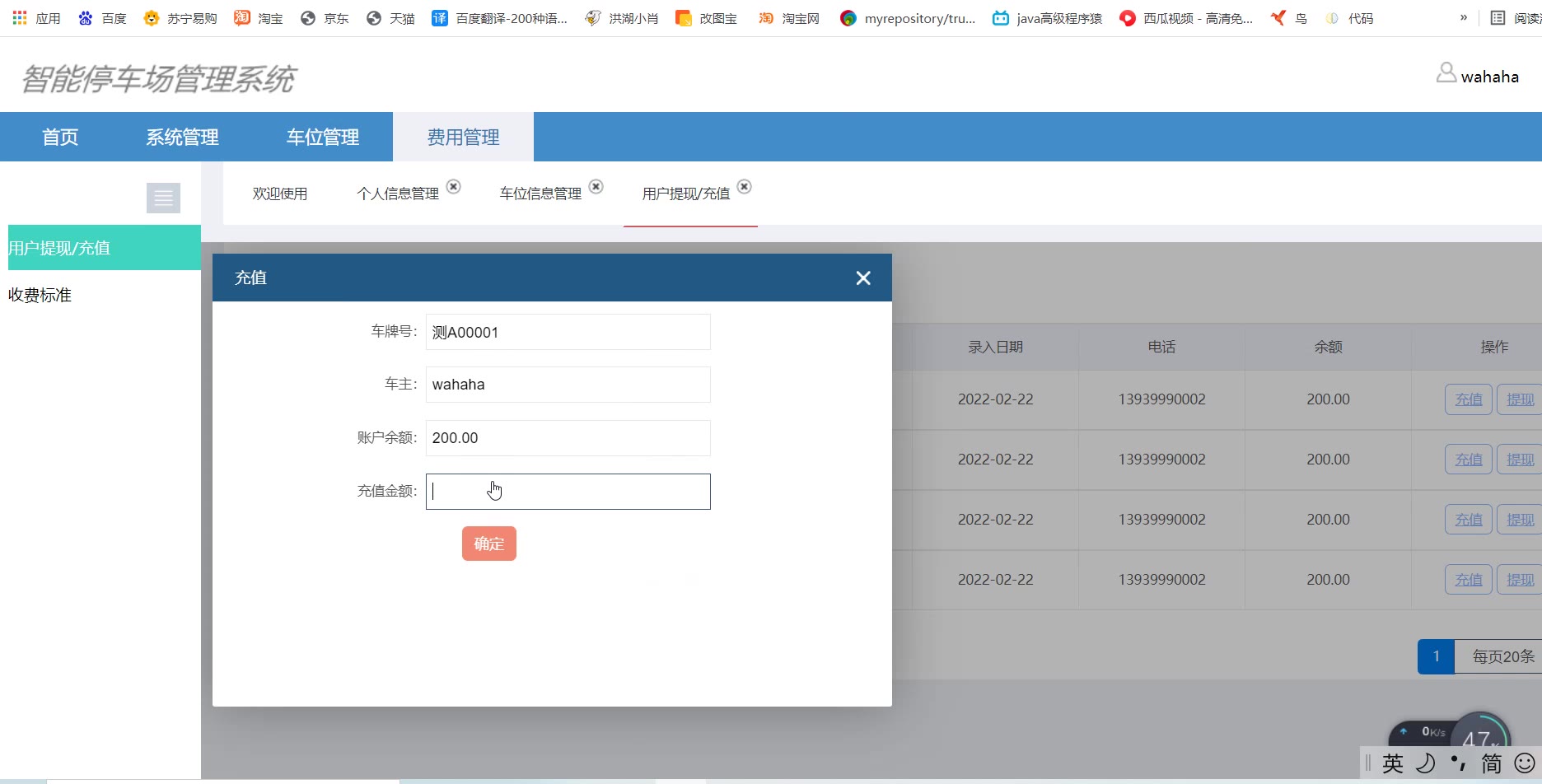Close the 充值 dialog with X
Image resolution: width=1542 pixels, height=784 pixels.
click(863, 278)
